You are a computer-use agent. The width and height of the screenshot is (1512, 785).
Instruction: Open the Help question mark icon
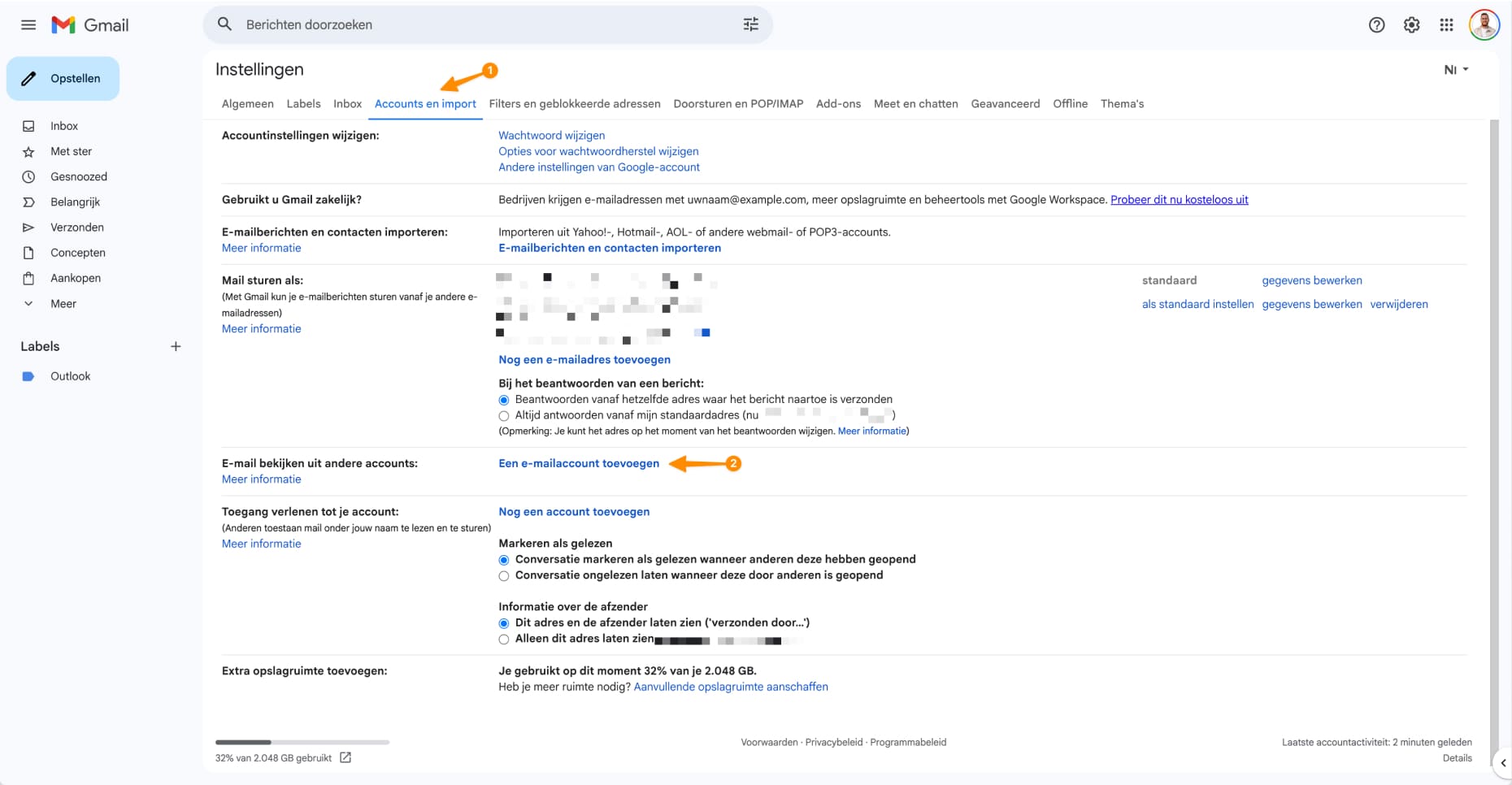click(x=1376, y=25)
